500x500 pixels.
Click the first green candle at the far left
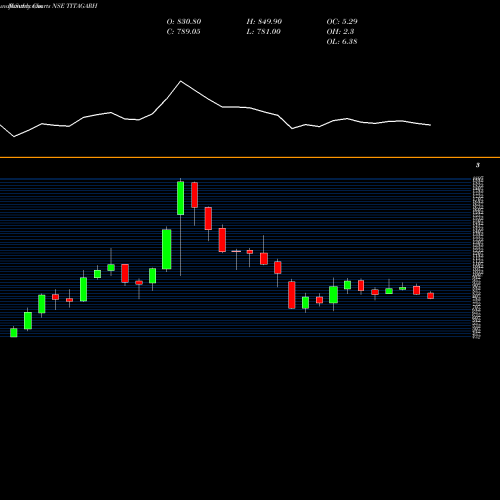point(14,332)
